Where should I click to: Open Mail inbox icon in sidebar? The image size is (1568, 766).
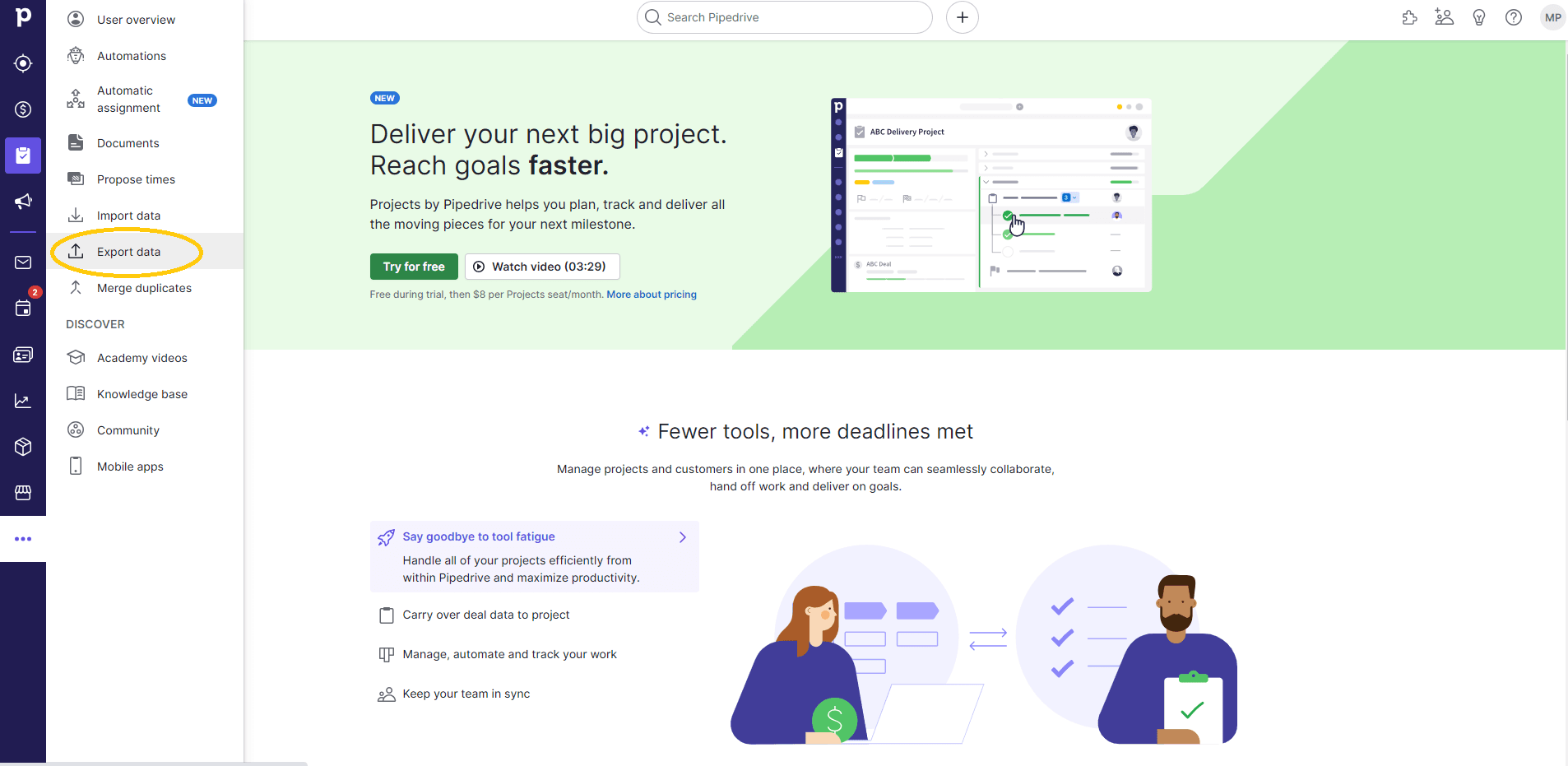pos(23,262)
